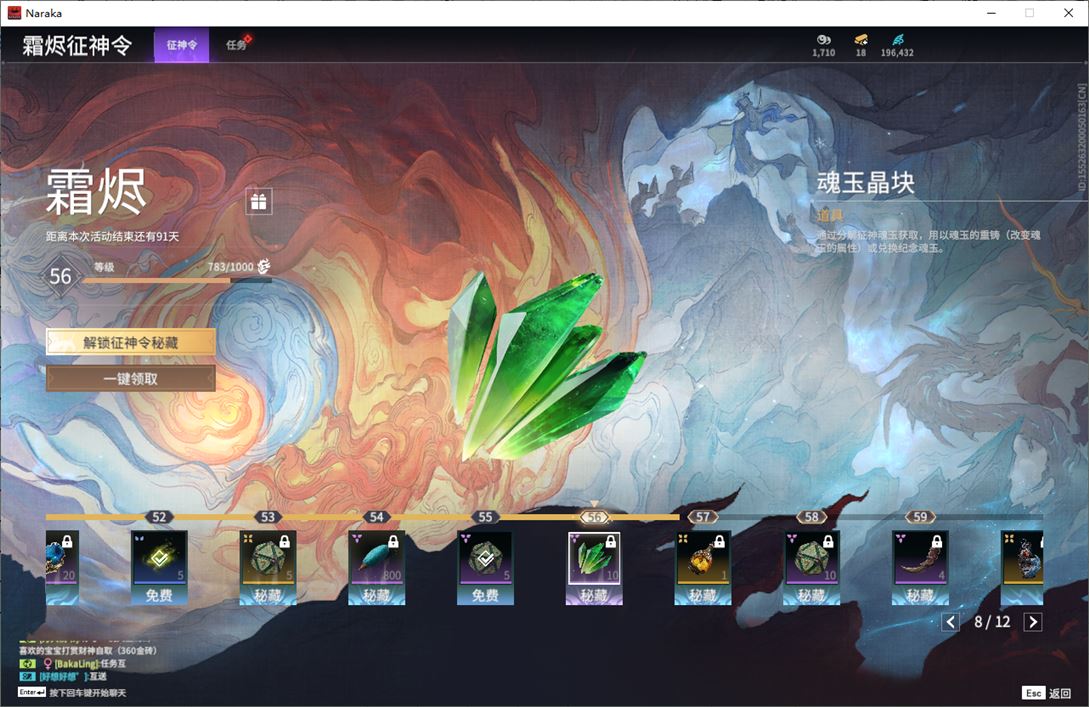Select level 53 locked green orb reward

[x=268, y=567]
